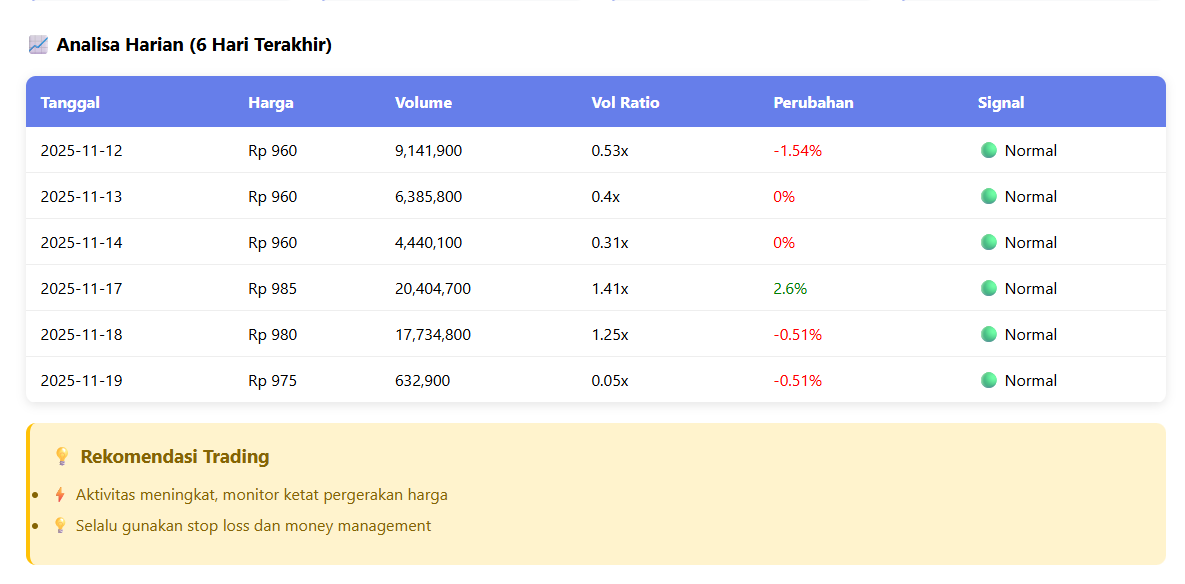Click the Rp 975 price cell
The image size is (1185, 584).
(272, 381)
